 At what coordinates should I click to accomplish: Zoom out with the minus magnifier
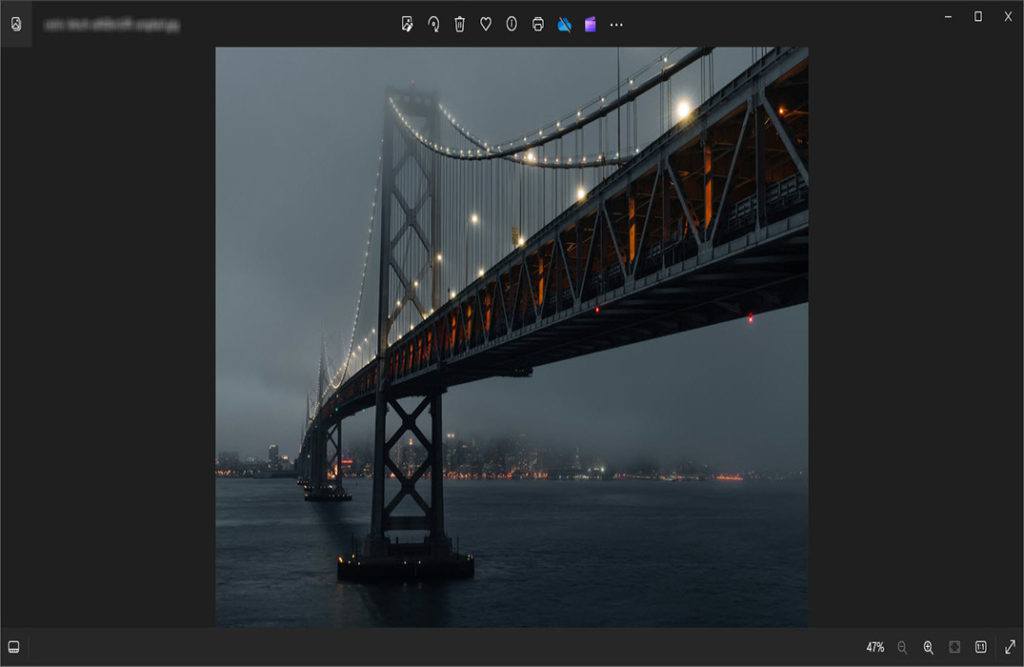pos(902,647)
